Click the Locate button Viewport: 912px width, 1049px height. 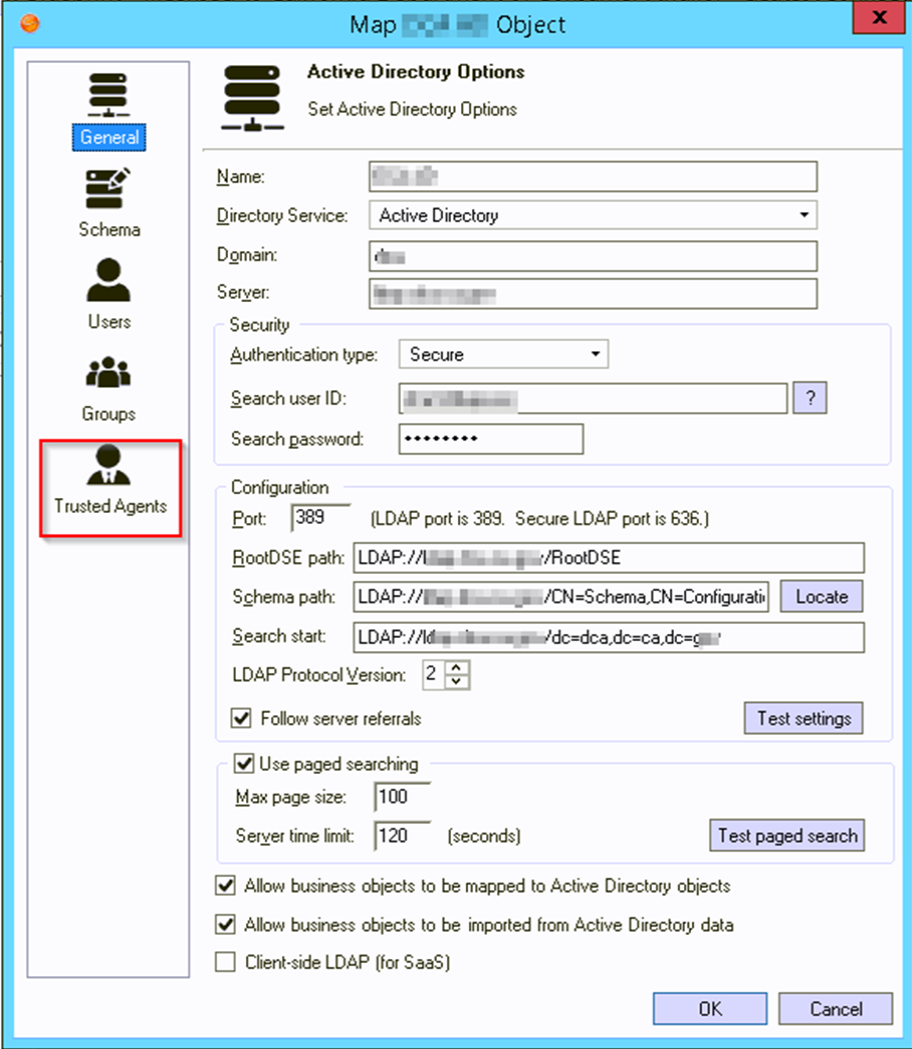point(821,597)
